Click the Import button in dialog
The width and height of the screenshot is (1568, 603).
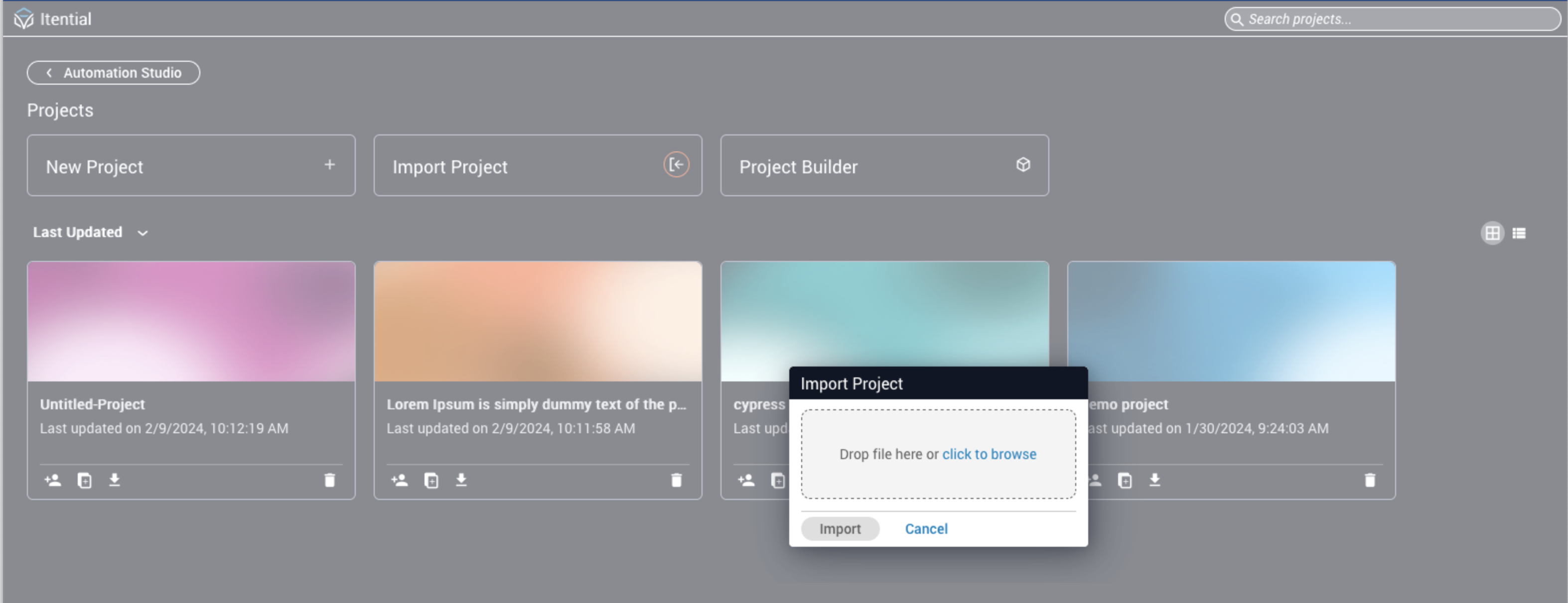pyautogui.click(x=840, y=528)
